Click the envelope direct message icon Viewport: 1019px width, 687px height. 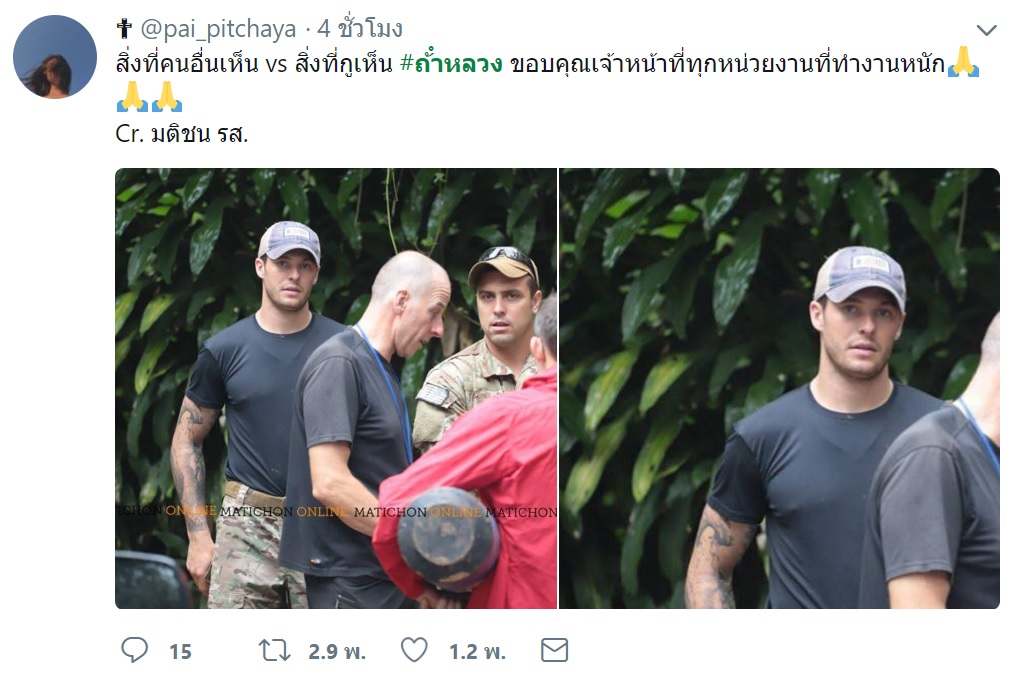pos(554,650)
